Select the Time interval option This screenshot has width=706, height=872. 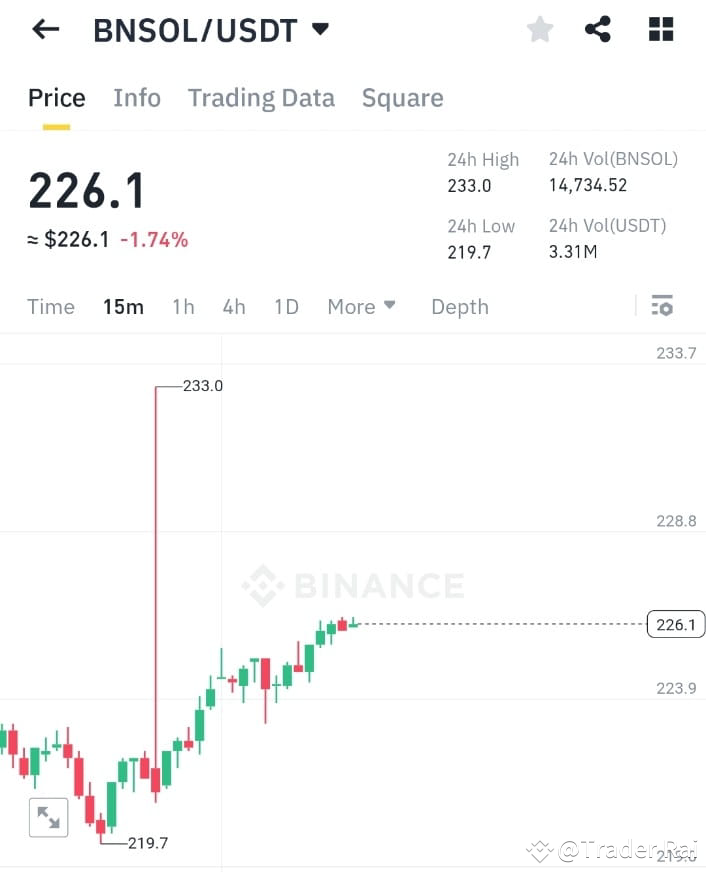(51, 307)
